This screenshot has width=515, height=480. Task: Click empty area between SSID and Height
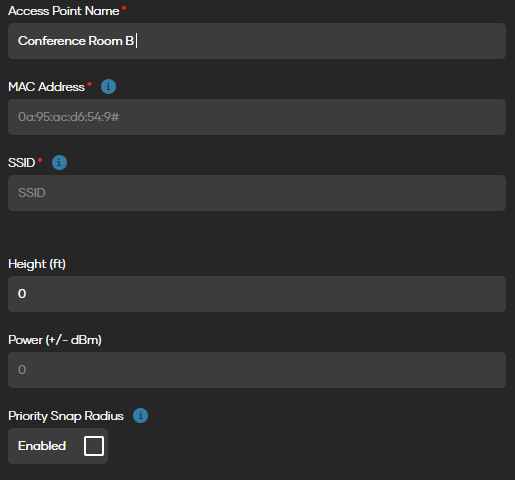coord(257,234)
